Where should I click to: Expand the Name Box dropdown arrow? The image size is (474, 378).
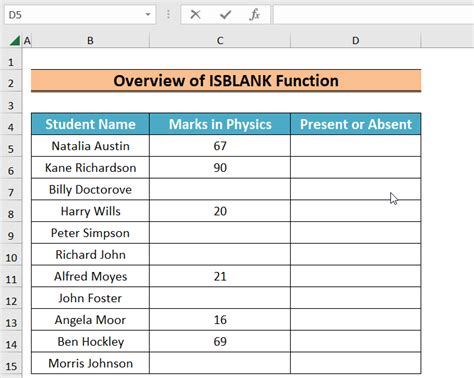pos(148,15)
